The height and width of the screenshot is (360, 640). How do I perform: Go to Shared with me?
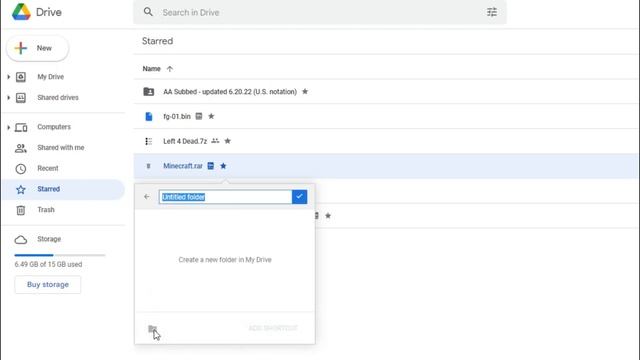pos(61,148)
